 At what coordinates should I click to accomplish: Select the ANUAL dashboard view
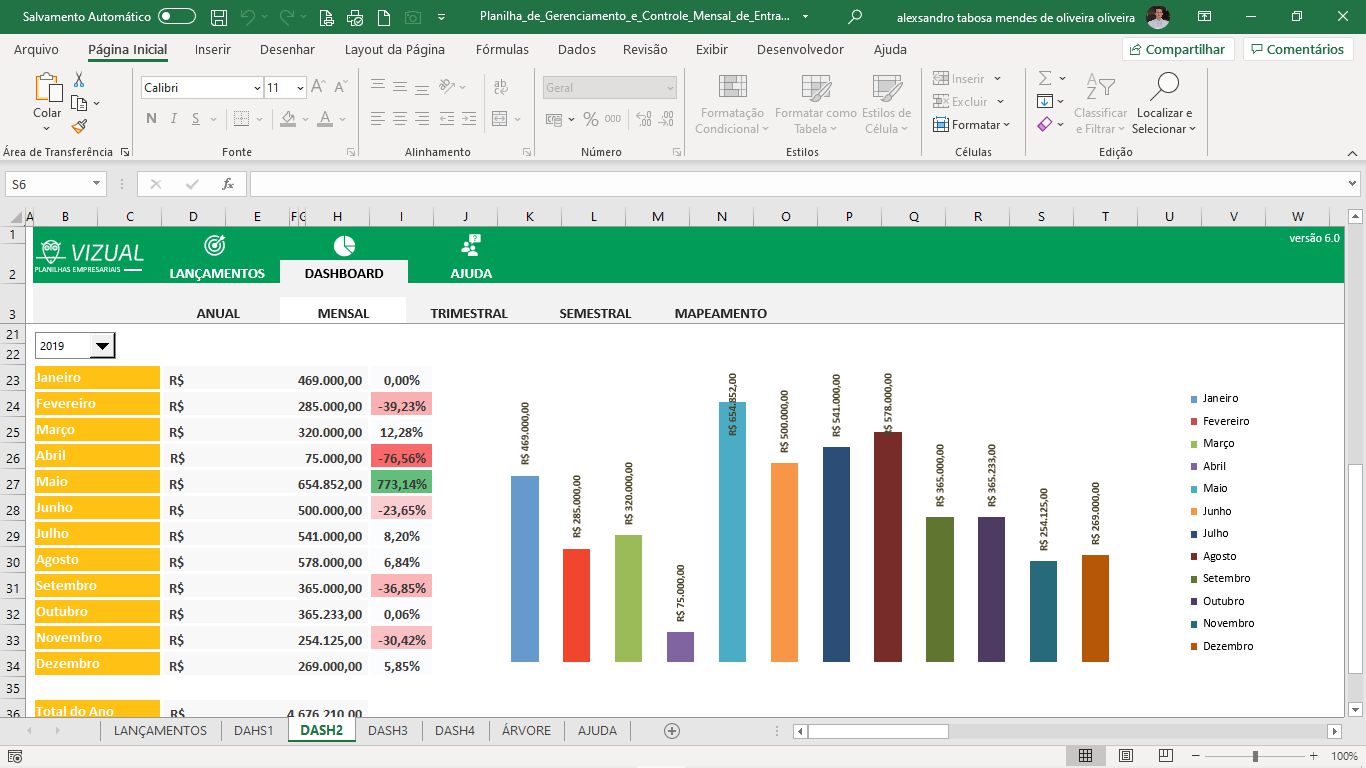218,313
